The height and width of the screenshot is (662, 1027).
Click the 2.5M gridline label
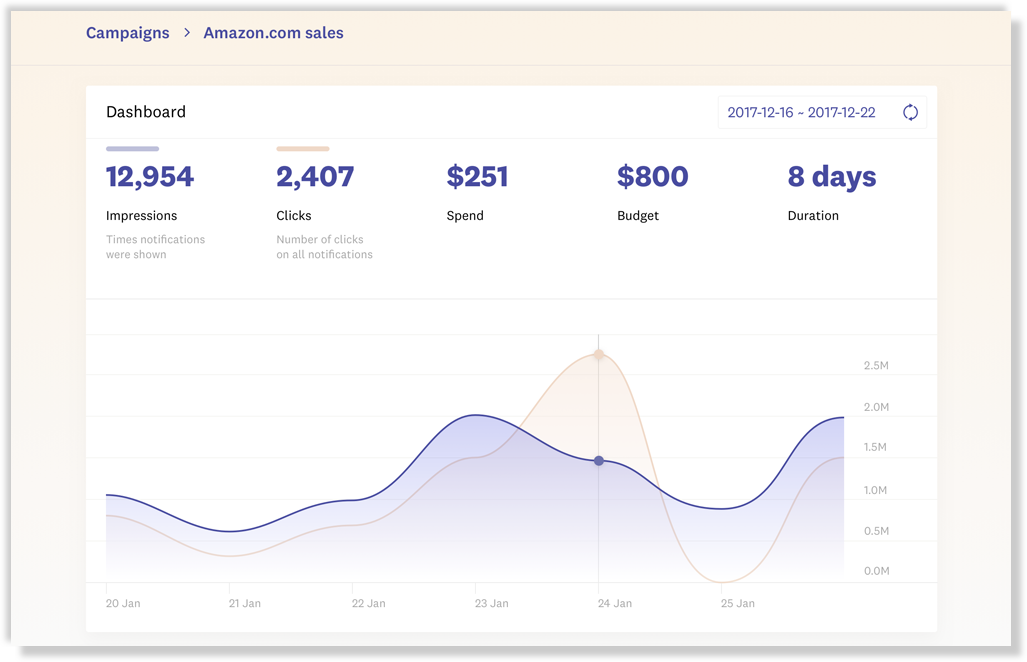[875, 365]
